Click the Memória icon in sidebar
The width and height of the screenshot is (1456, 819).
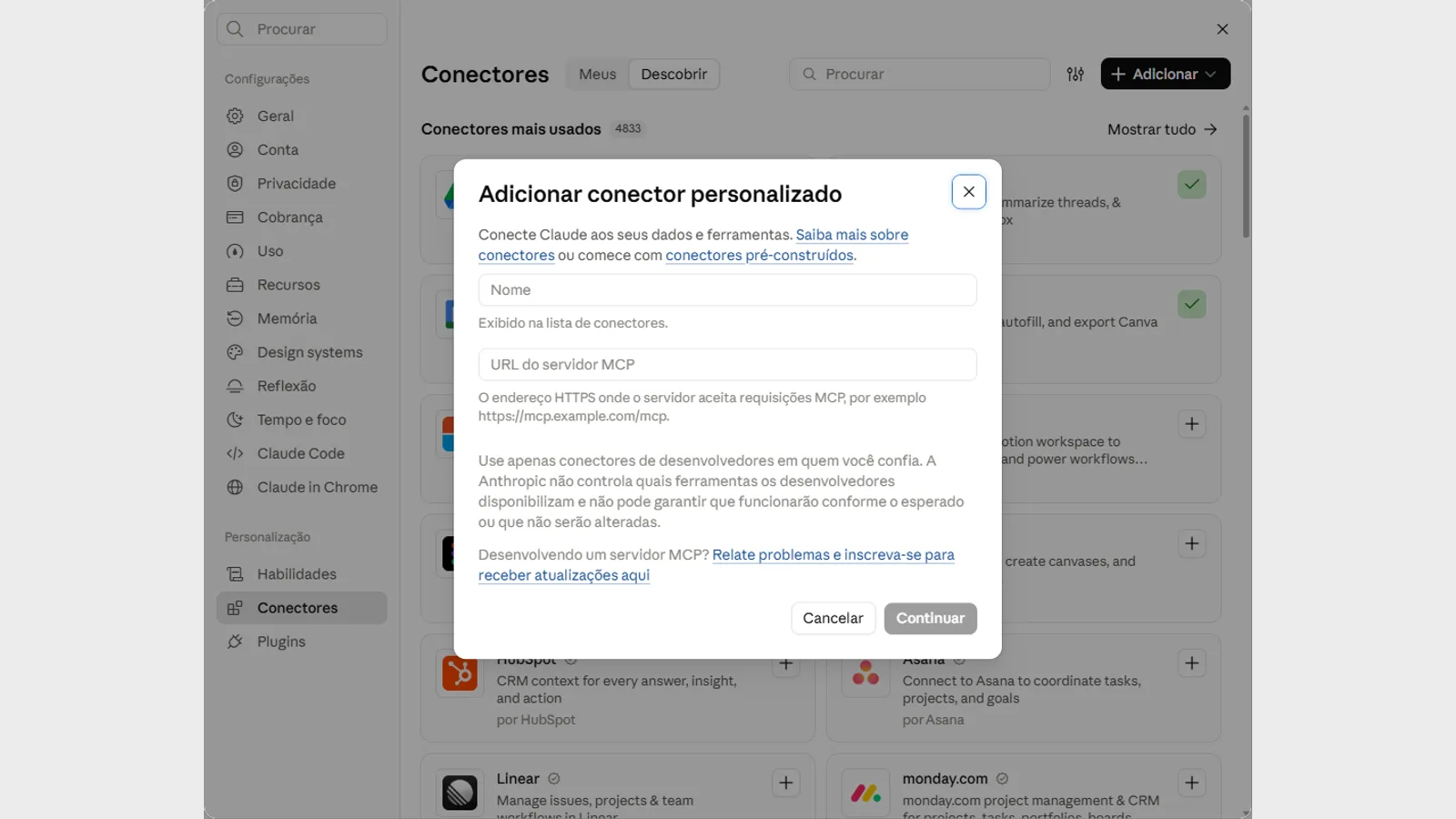[x=235, y=318]
